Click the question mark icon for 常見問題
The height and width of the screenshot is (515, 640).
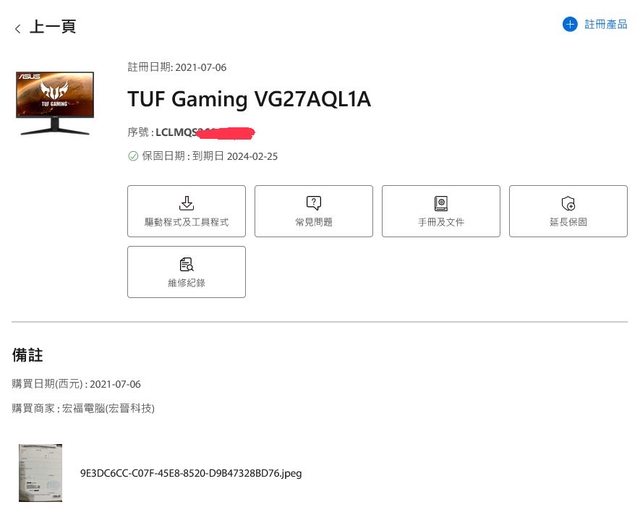313,203
